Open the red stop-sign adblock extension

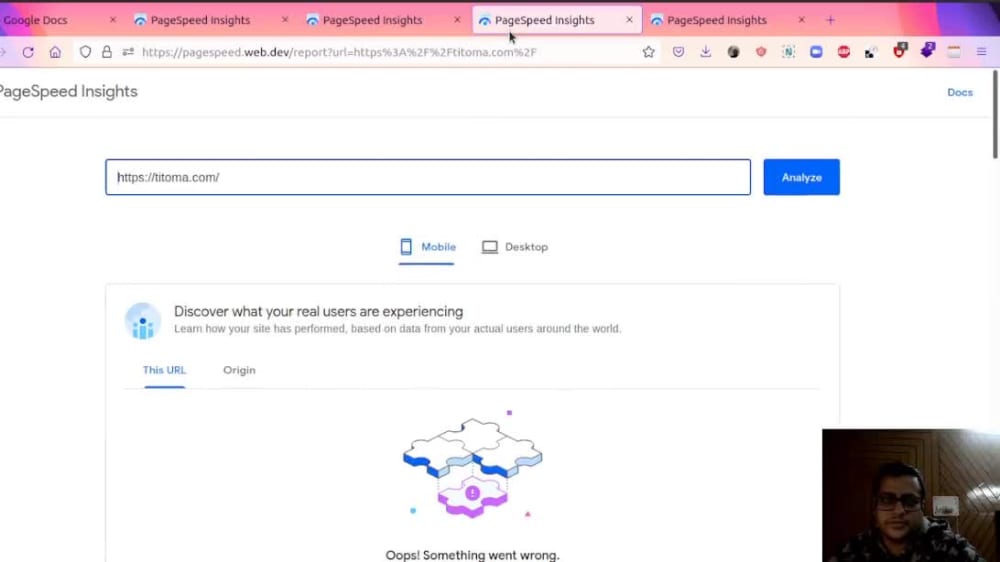point(844,52)
